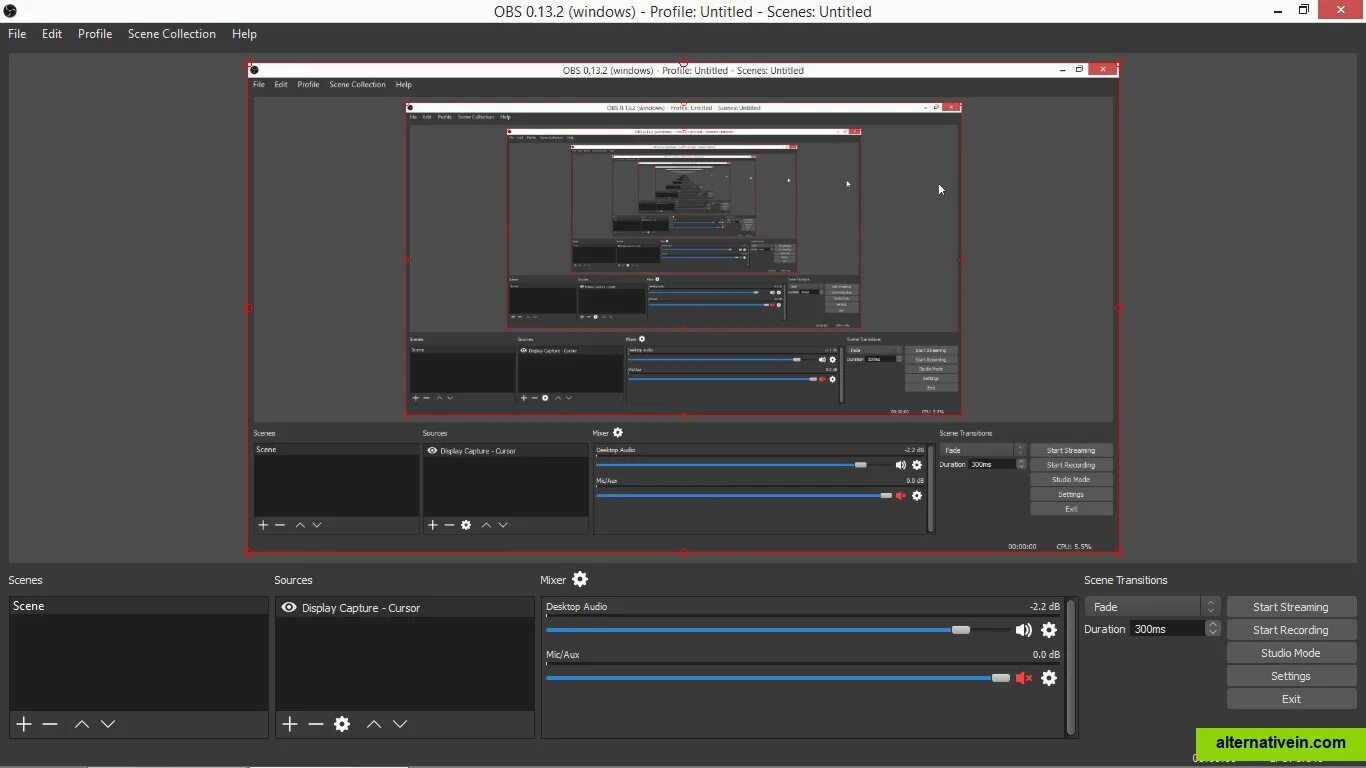Viewport: 1366px width, 768px height.
Task: Open the File menu
Action: 17,33
